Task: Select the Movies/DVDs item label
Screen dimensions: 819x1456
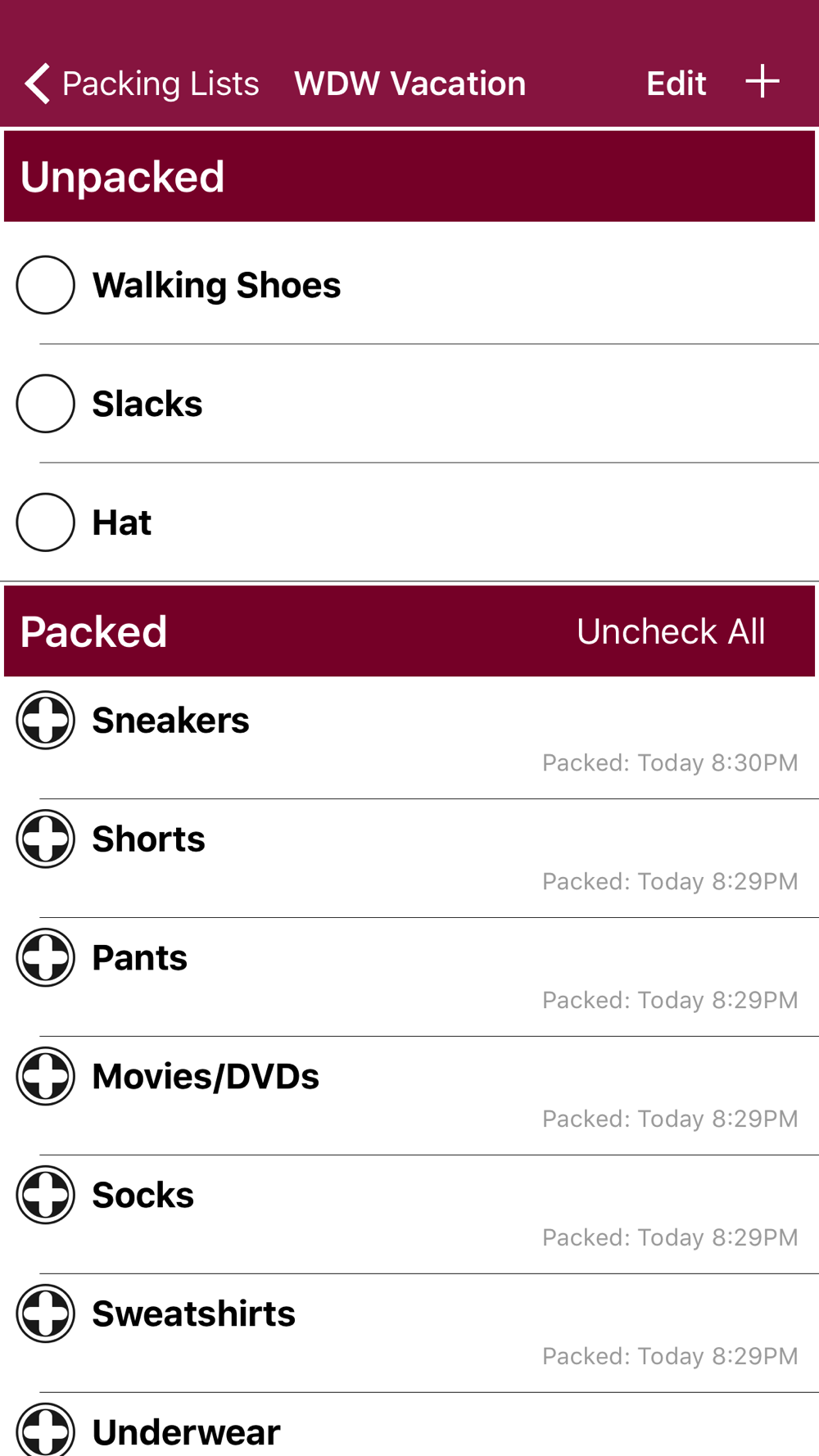Action: (206, 1077)
